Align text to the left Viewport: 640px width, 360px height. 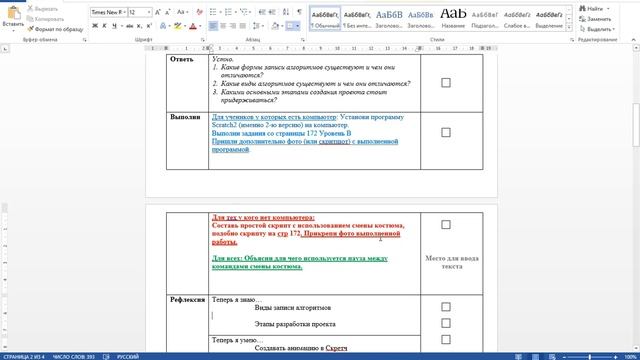tap(213, 26)
